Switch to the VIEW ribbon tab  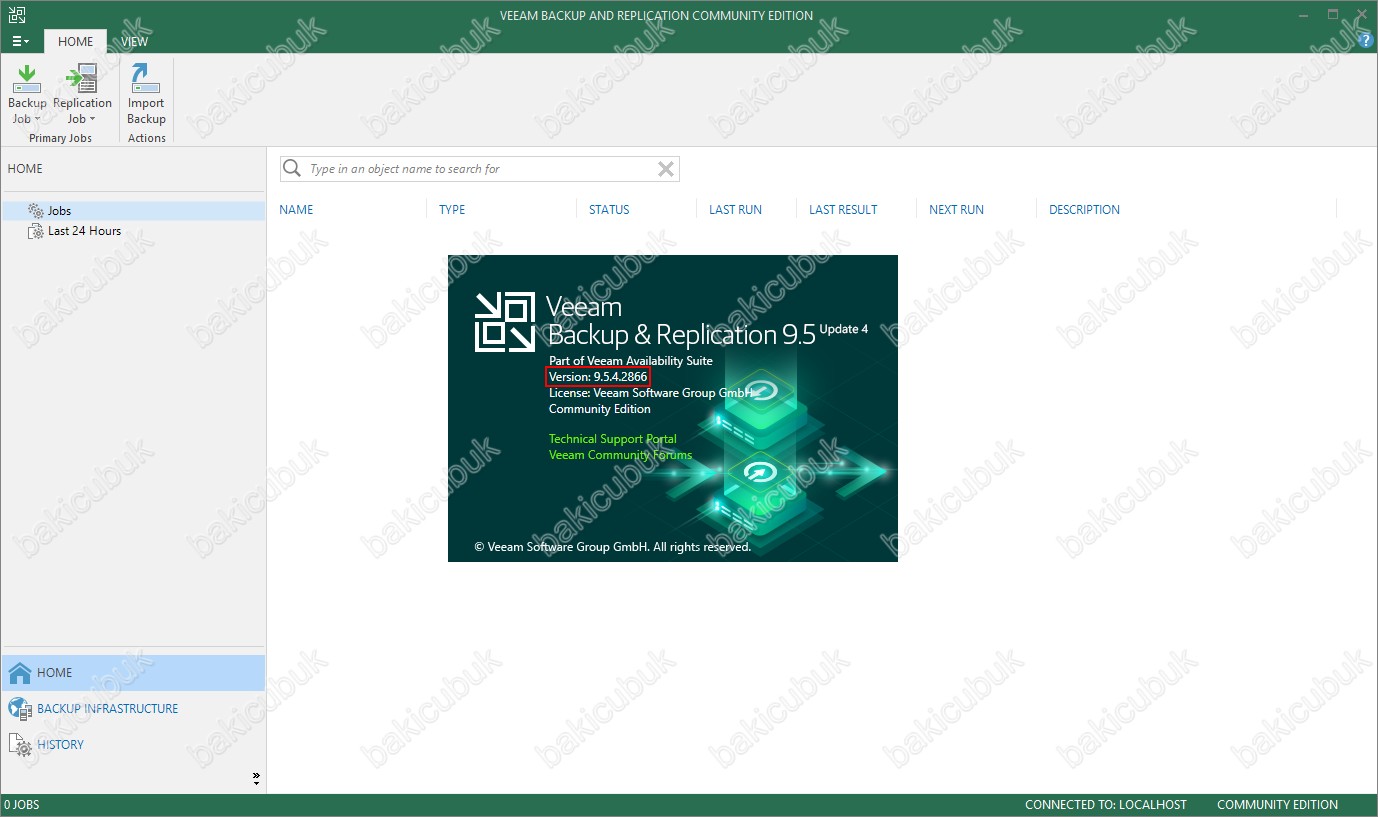pyautogui.click(x=134, y=41)
